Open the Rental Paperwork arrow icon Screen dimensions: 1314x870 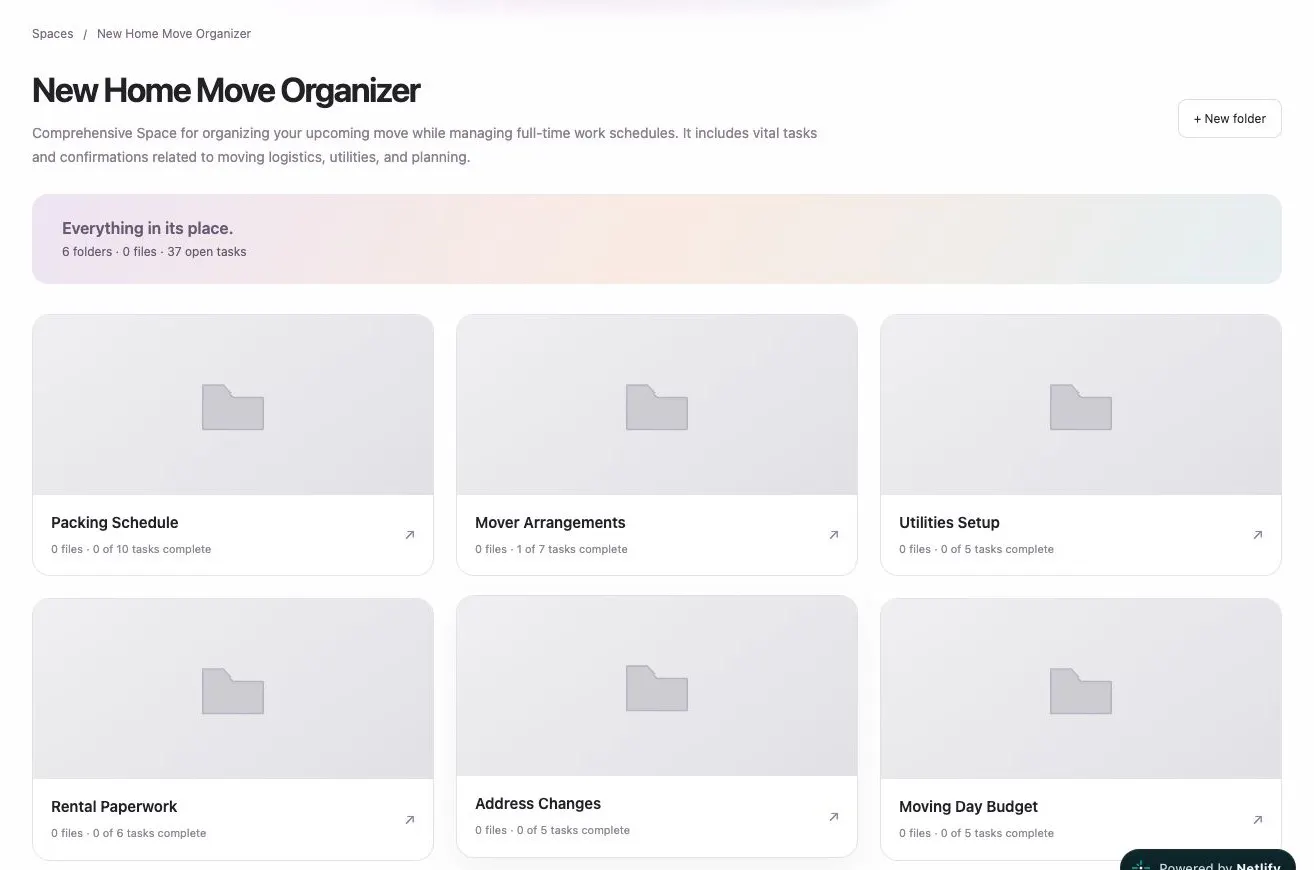(x=410, y=819)
